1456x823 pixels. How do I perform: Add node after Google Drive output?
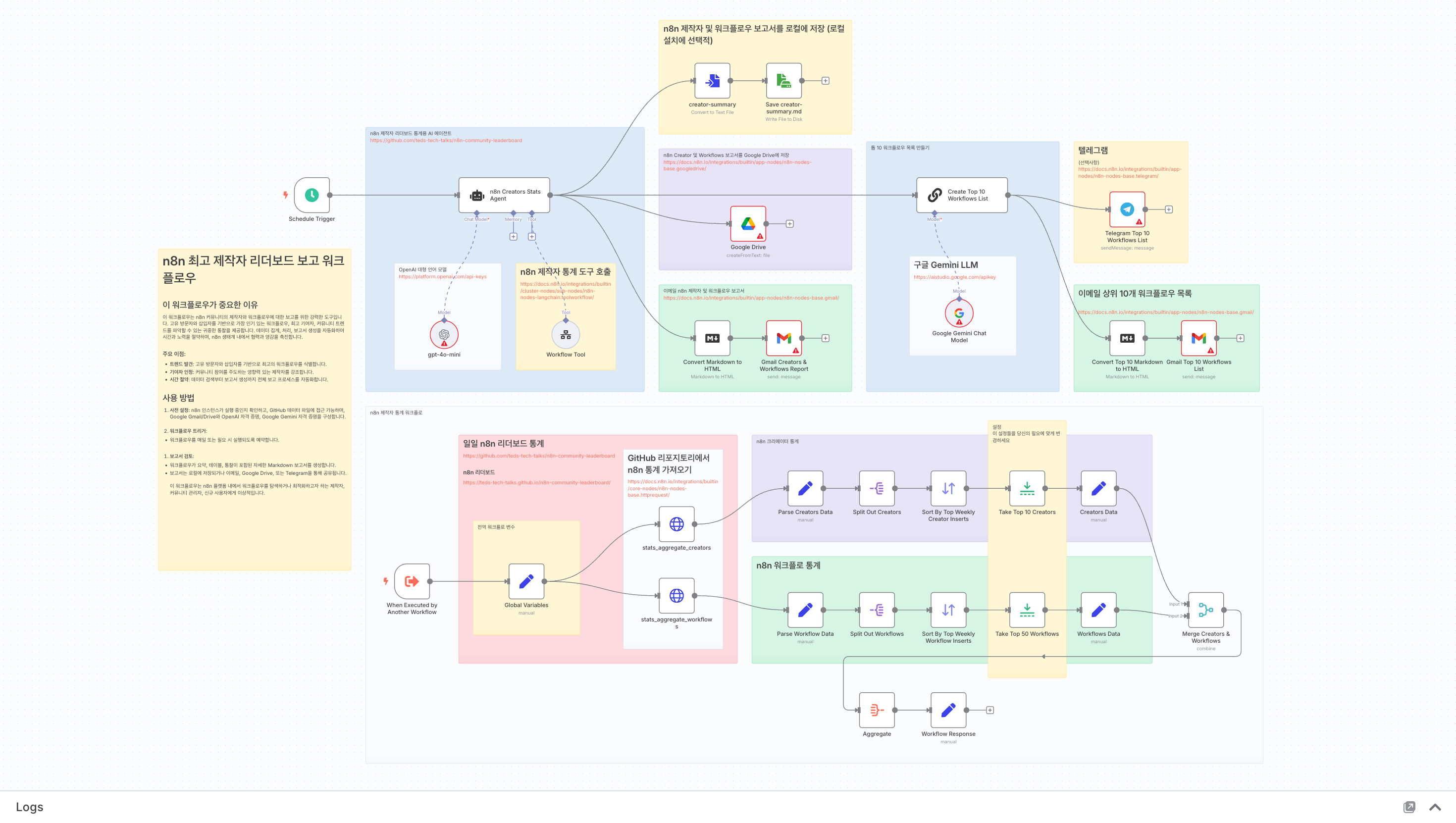pos(789,224)
